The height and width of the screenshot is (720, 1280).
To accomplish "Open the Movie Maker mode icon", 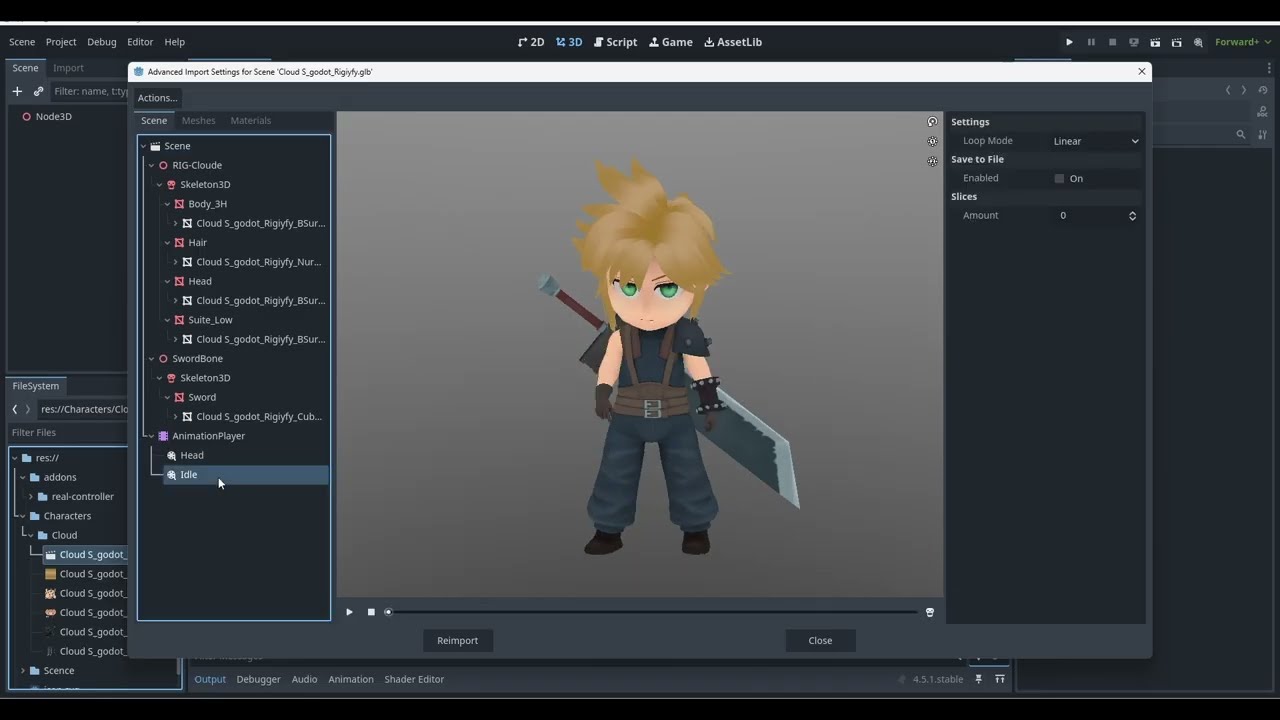I will [x=1198, y=42].
